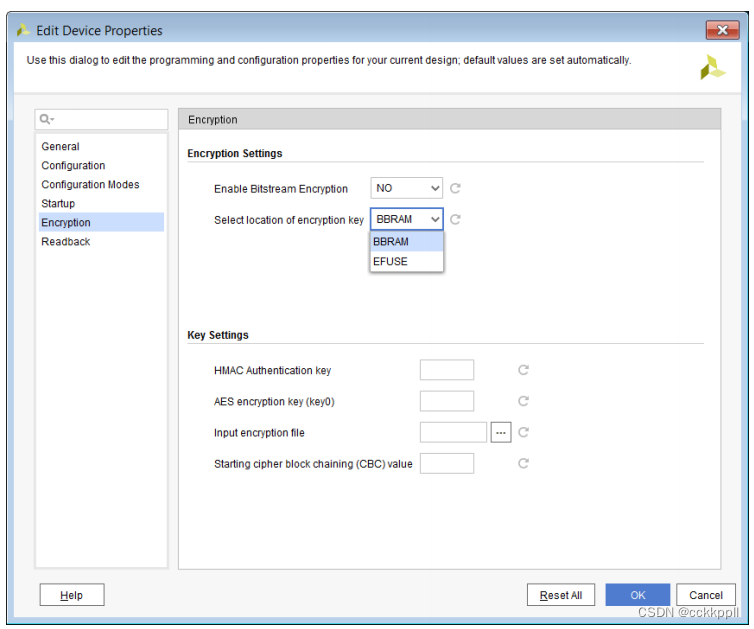Reset AES encryption key (key0) value
Viewport: 754px width, 629px height.
[523, 401]
